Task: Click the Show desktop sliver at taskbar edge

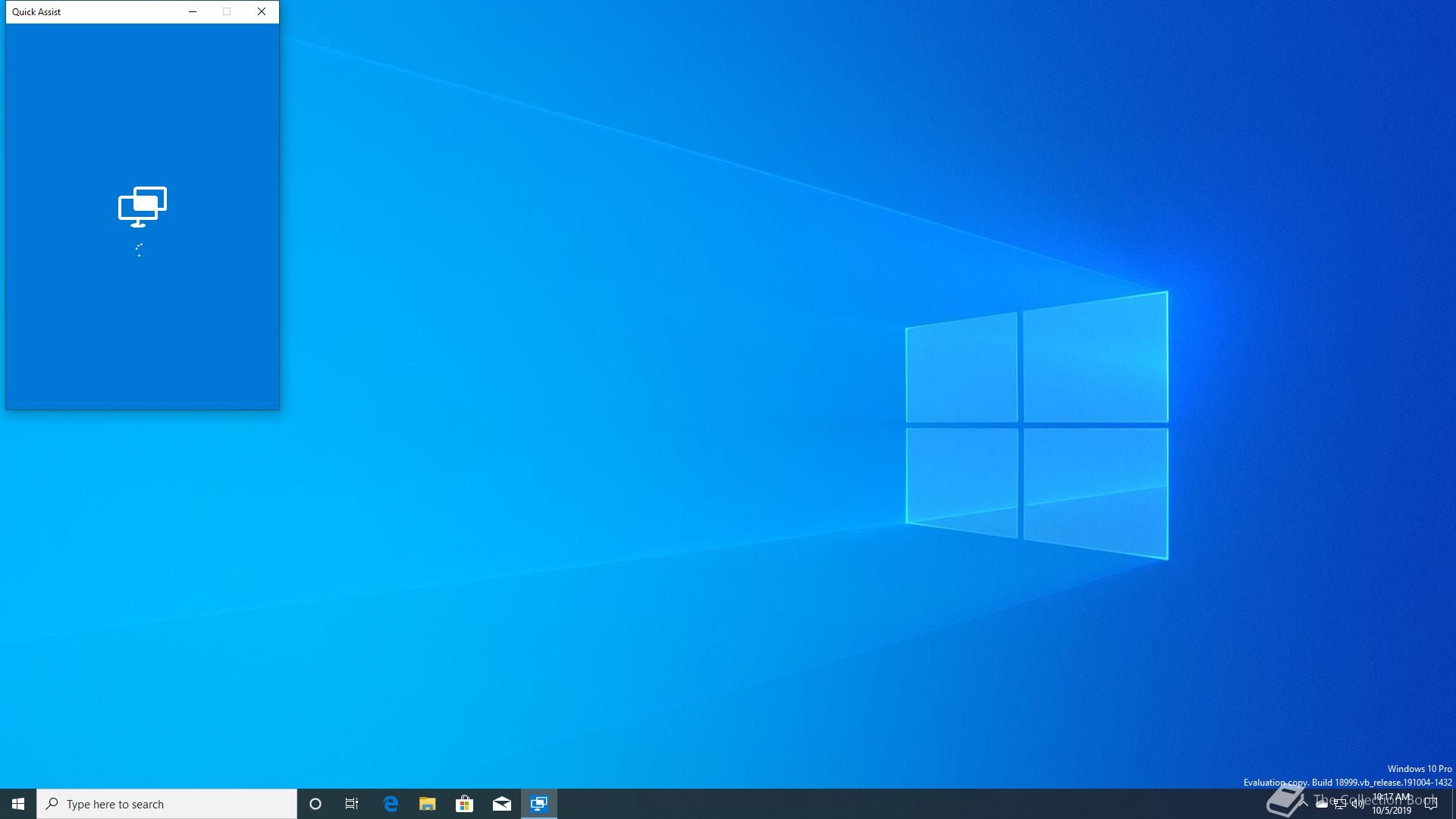Action: 1453,804
